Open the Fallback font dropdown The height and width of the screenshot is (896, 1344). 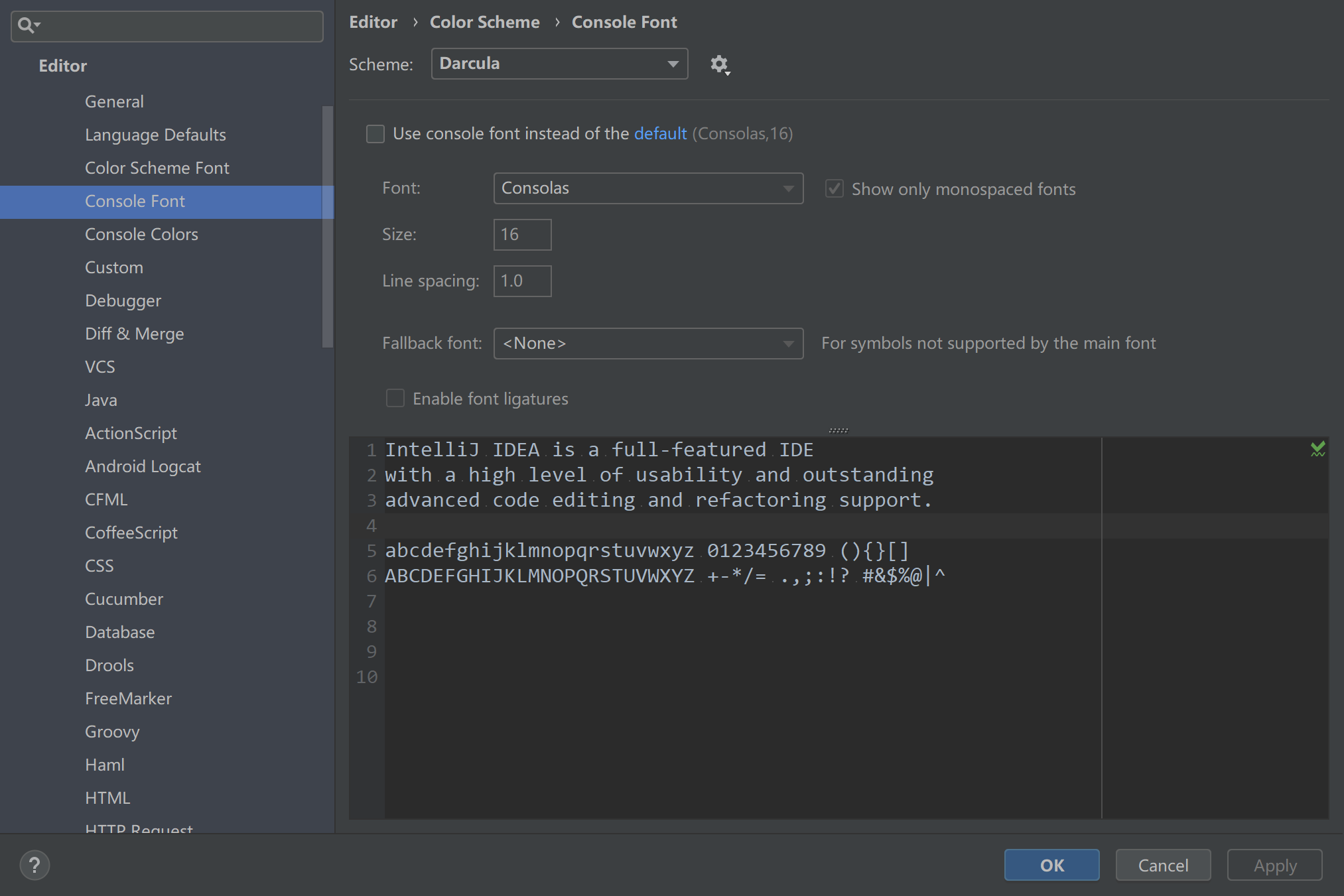coord(648,344)
